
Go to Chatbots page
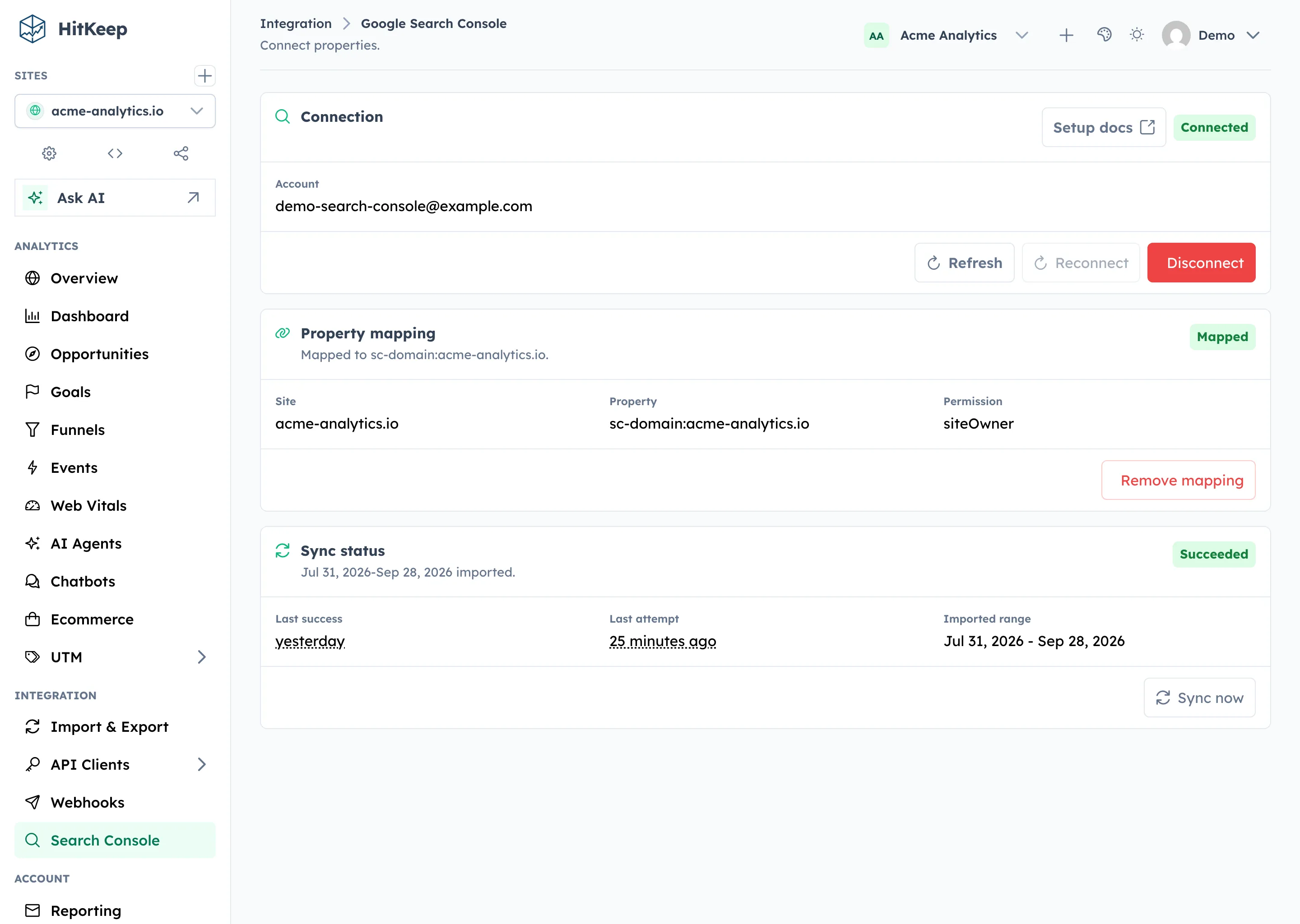point(115,582)
